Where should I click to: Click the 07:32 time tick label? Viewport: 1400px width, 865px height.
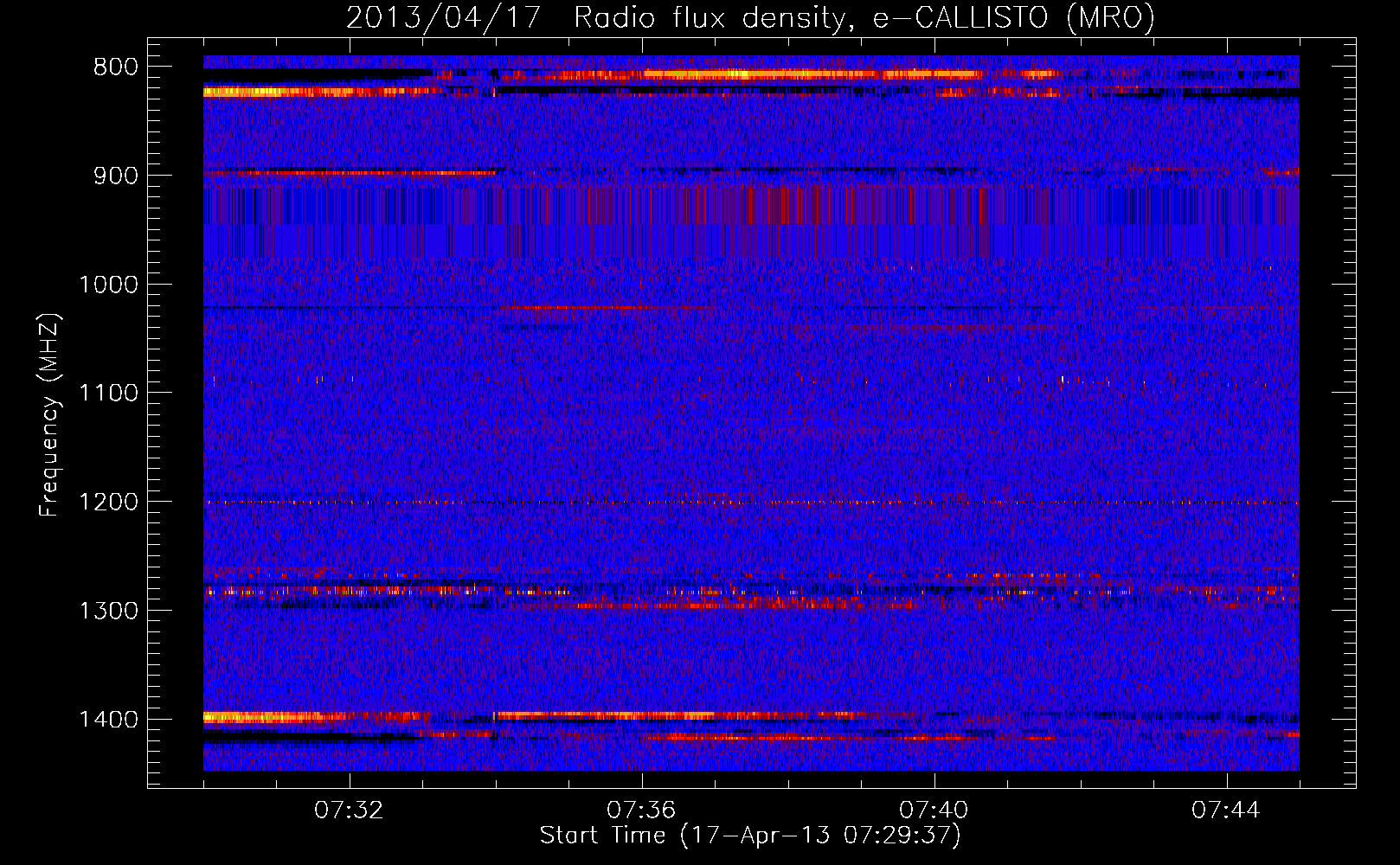(349, 811)
